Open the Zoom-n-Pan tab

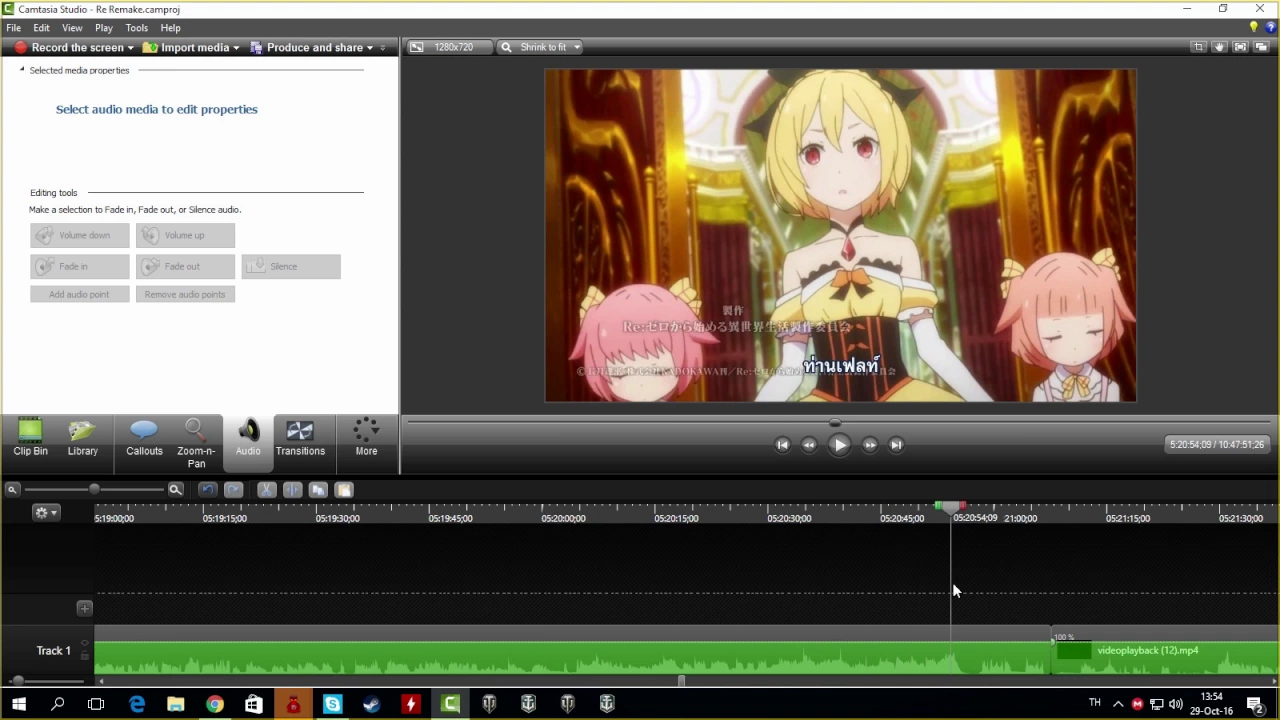click(196, 443)
